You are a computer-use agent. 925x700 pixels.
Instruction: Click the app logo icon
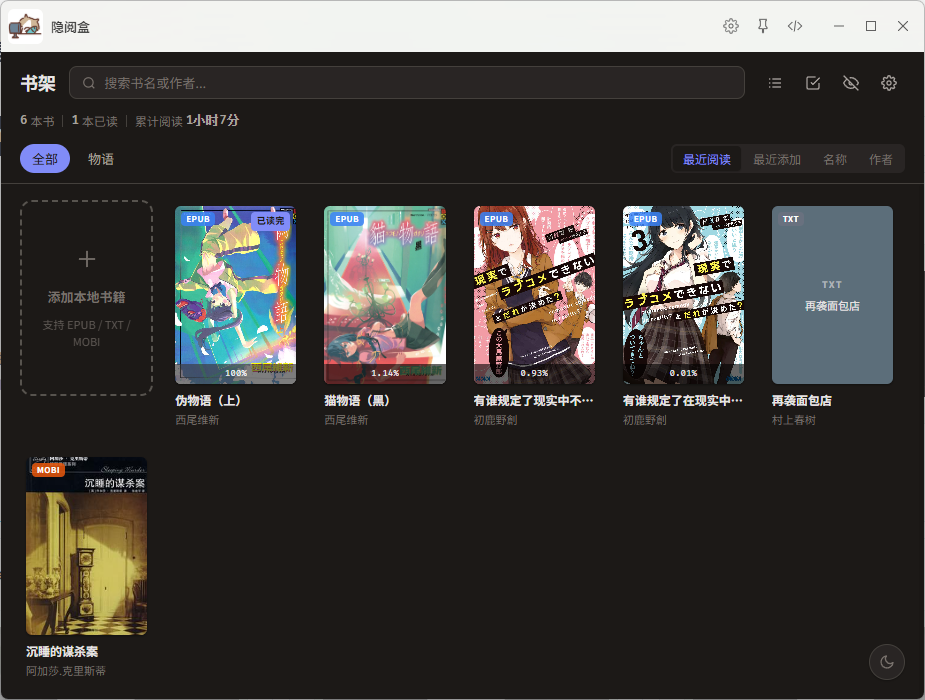(x=25, y=27)
